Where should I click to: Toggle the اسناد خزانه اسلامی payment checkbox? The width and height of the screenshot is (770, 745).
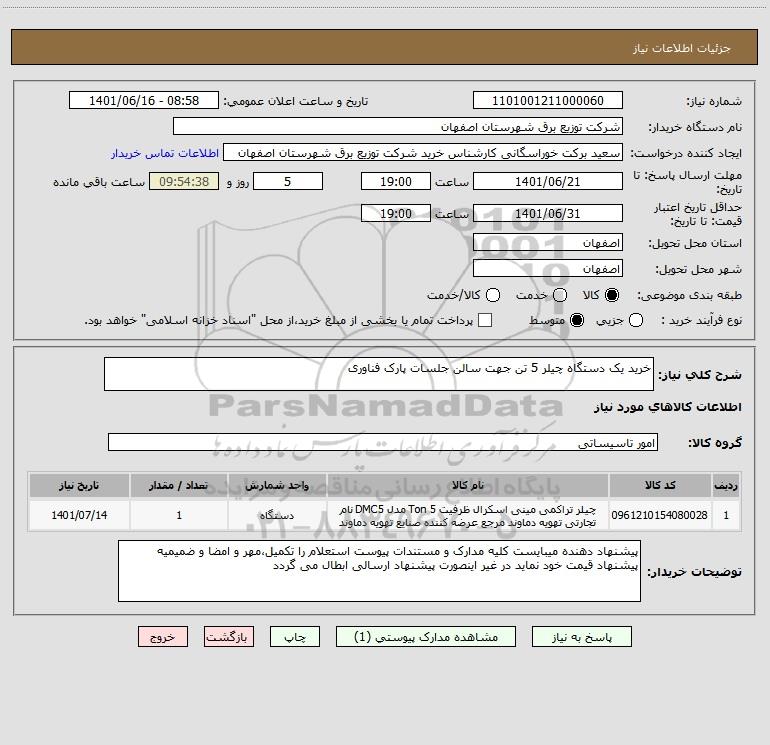pos(485,320)
